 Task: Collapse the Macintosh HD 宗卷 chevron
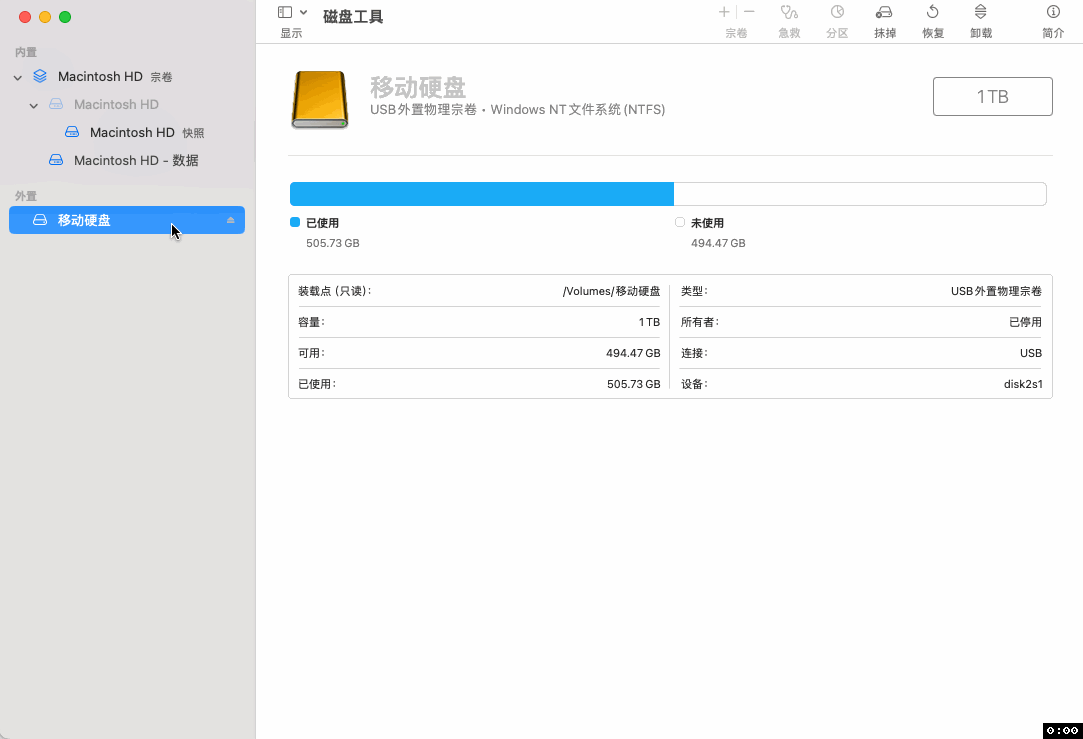[18, 77]
